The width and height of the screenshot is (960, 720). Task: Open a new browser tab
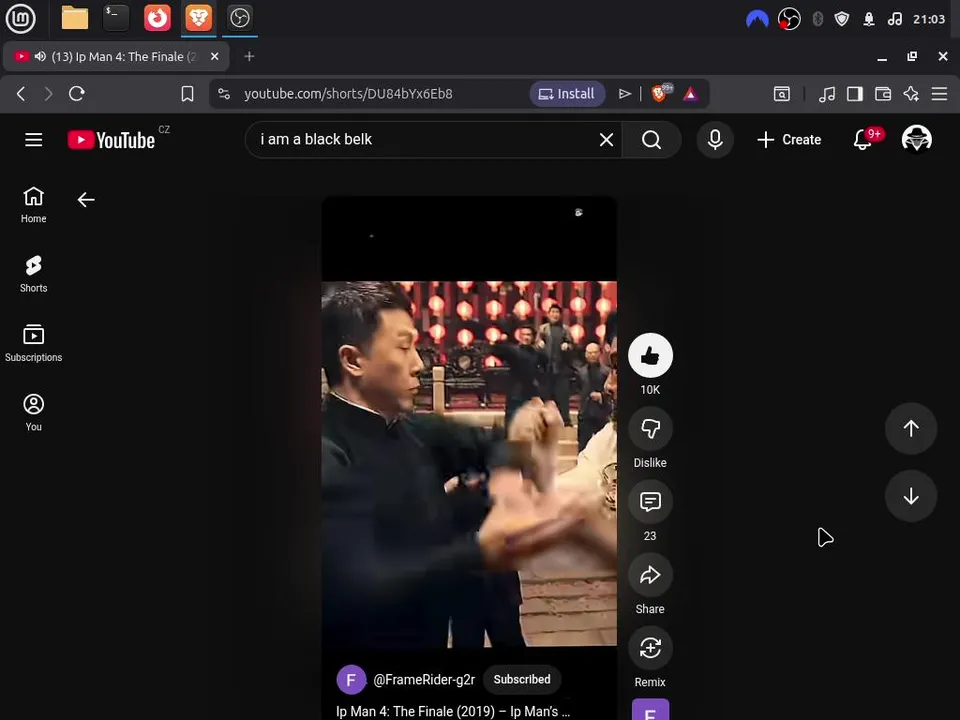coord(249,56)
